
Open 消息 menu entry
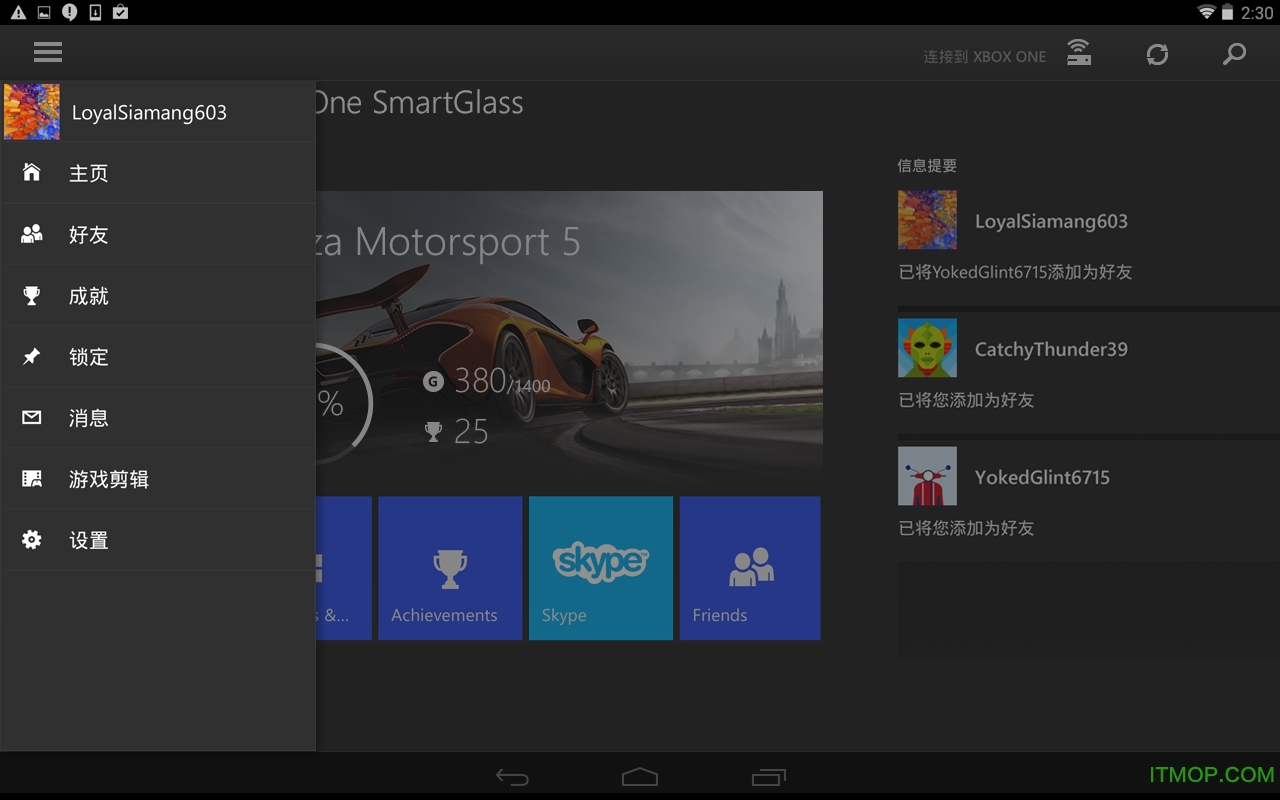coord(158,417)
